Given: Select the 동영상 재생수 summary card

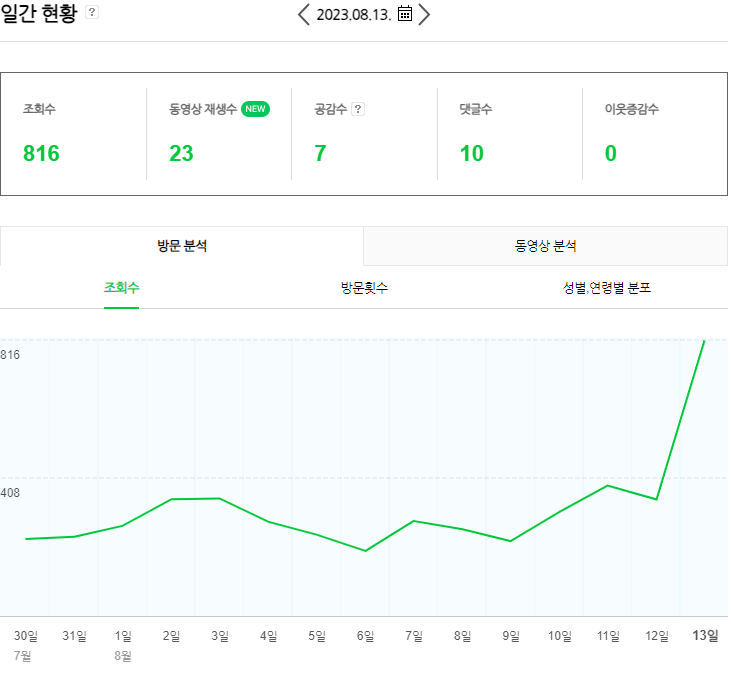Looking at the screenshot, I should click(x=219, y=134).
